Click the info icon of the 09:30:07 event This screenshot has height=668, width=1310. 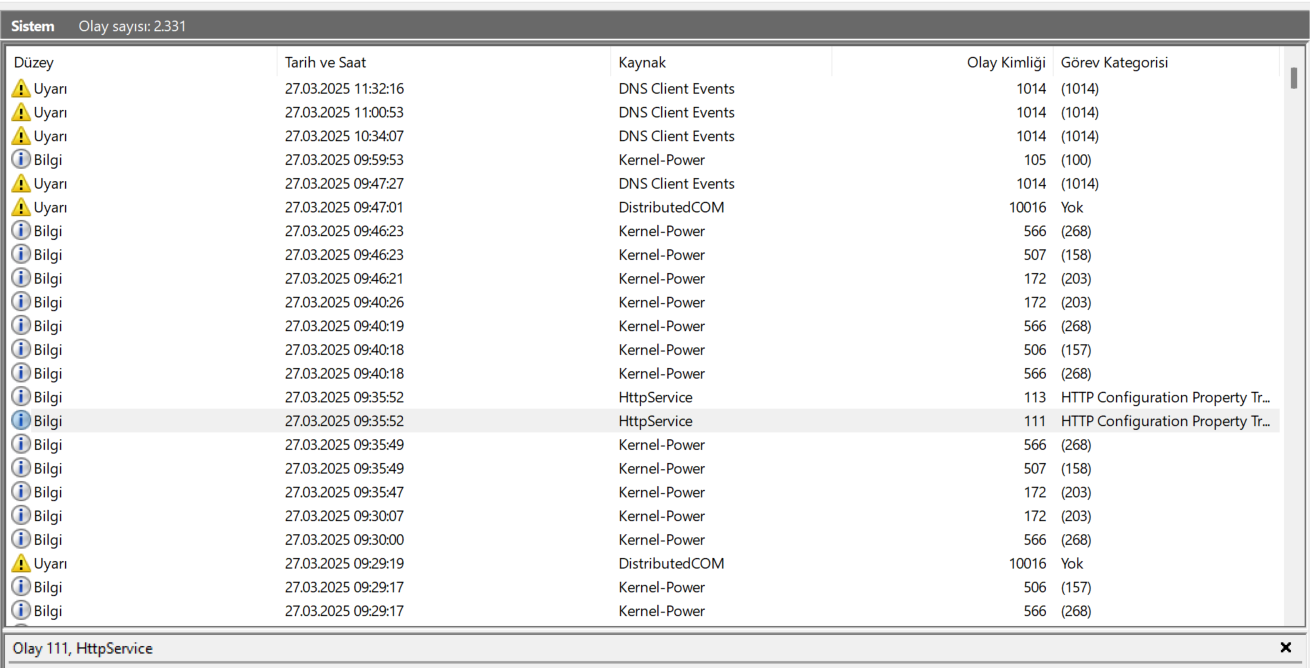[21, 516]
